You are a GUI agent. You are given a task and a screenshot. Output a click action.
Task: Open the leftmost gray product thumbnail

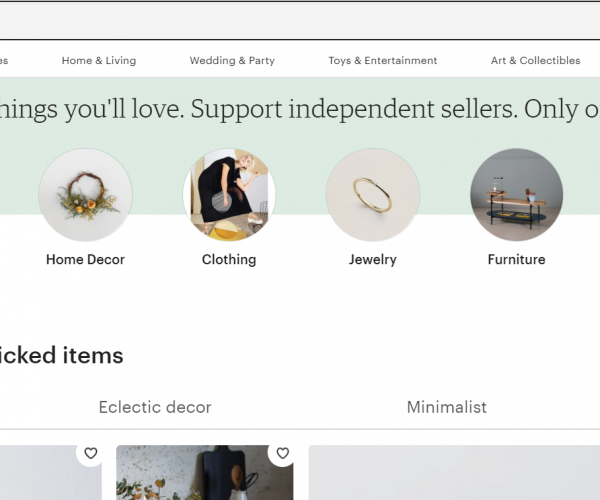point(51,472)
